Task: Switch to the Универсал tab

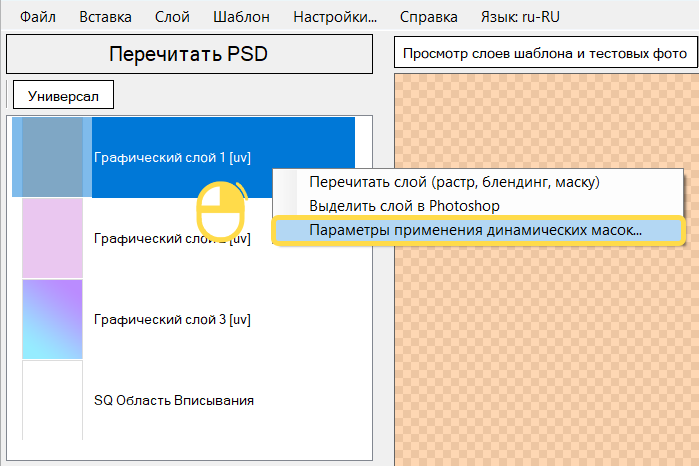Action: click(x=63, y=96)
